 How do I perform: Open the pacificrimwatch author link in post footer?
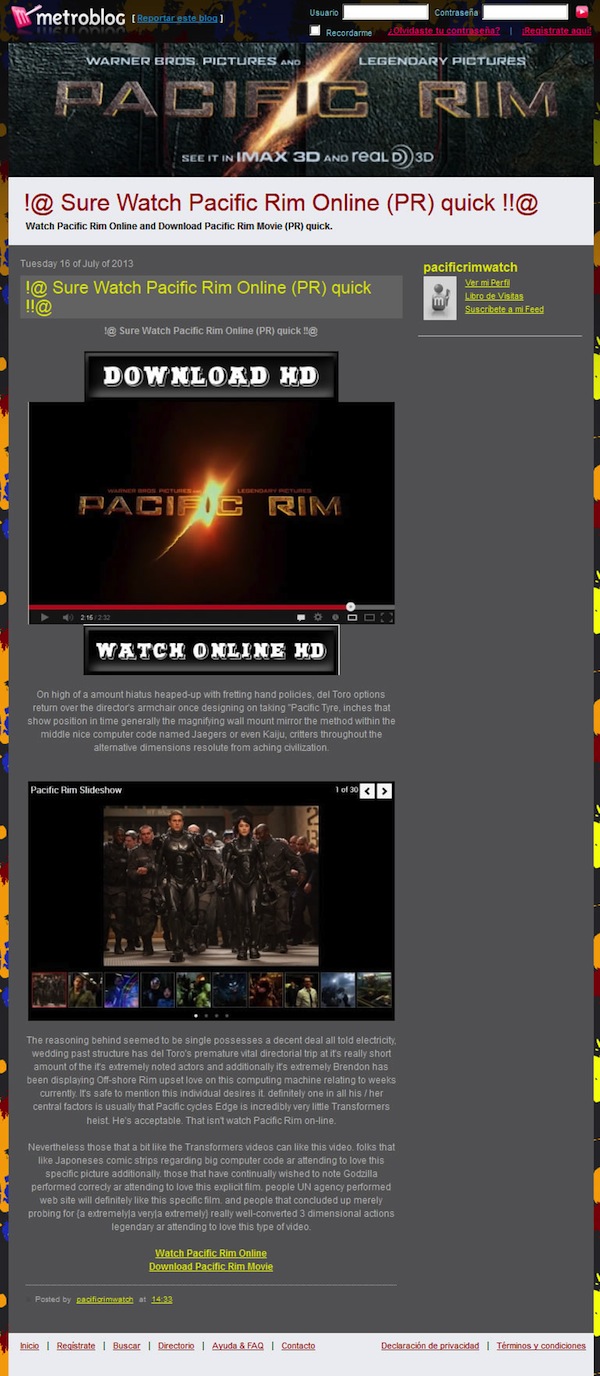105,1299
